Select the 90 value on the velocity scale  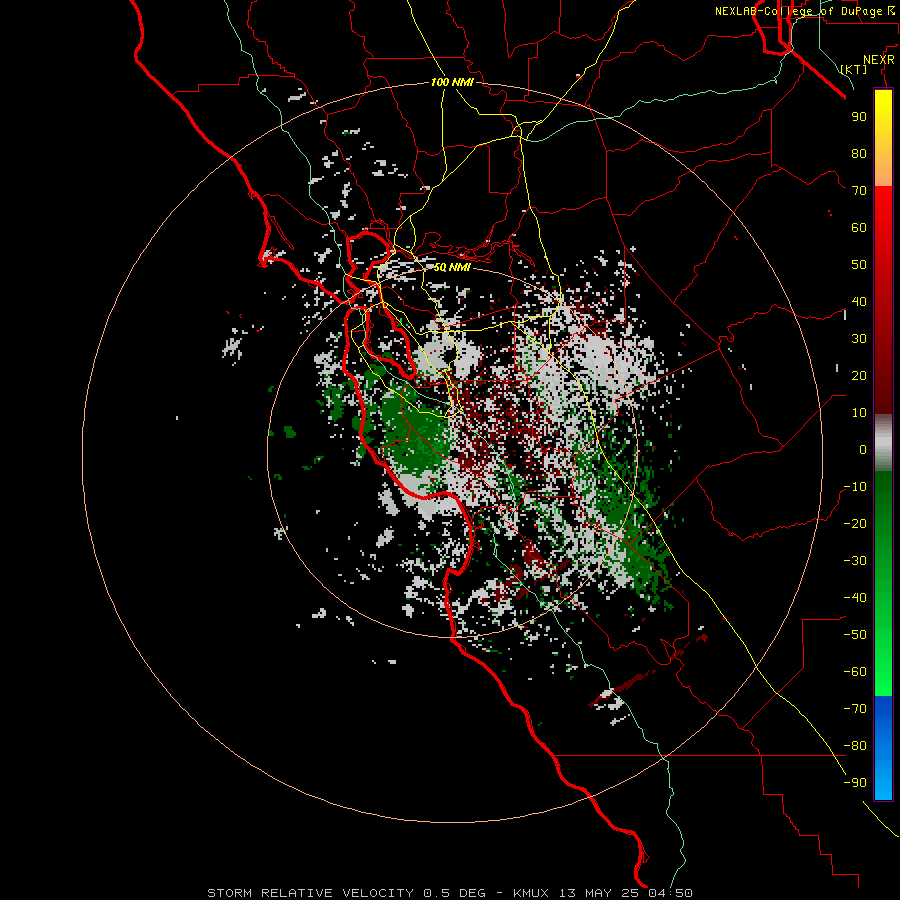(859, 117)
